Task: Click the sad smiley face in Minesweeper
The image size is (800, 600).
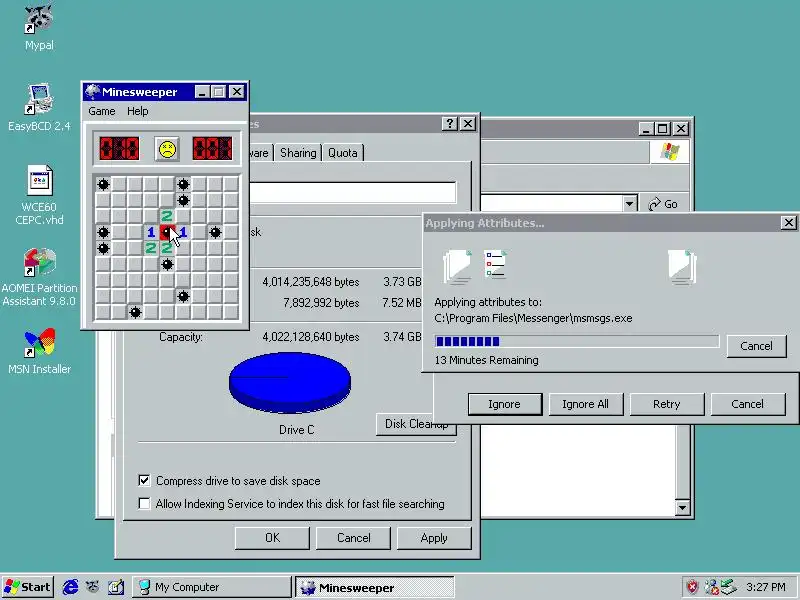Action: (x=167, y=149)
